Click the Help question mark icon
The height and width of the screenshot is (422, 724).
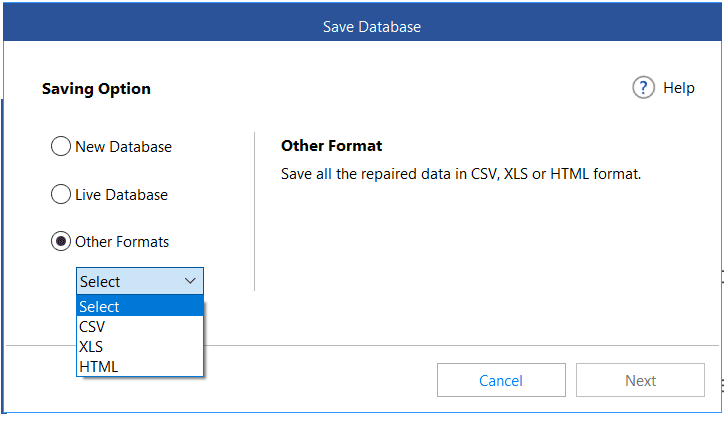[x=643, y=87]
